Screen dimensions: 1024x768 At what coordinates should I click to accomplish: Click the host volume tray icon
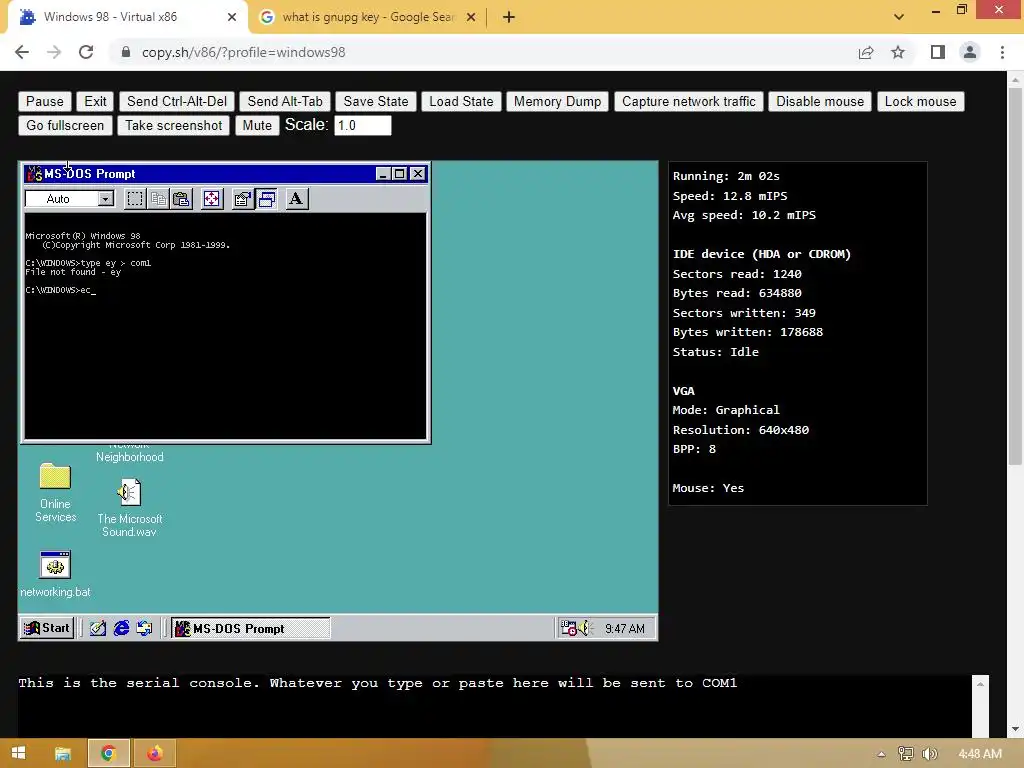930,754
